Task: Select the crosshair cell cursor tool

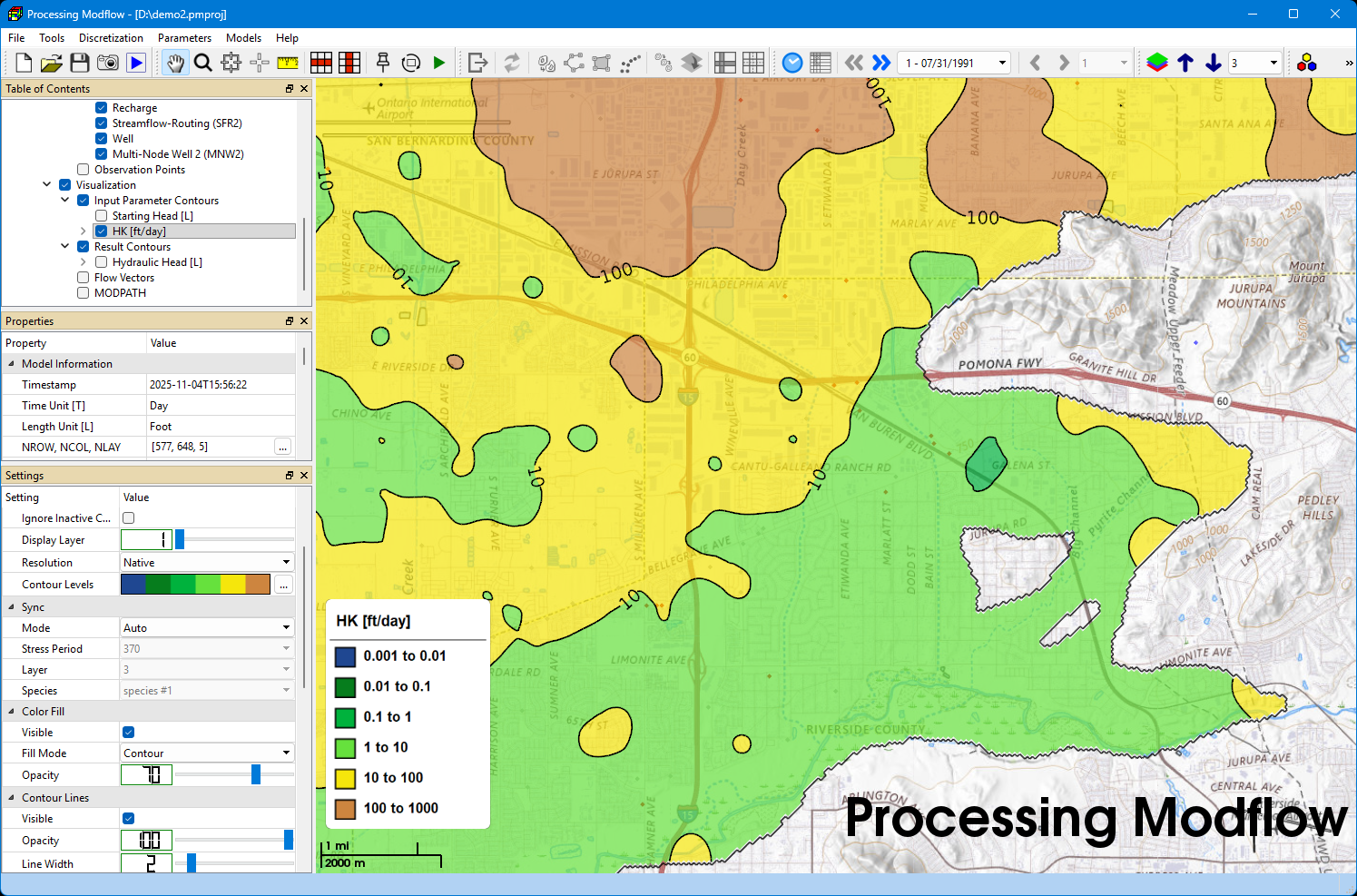Action: [x=260, y=63]
